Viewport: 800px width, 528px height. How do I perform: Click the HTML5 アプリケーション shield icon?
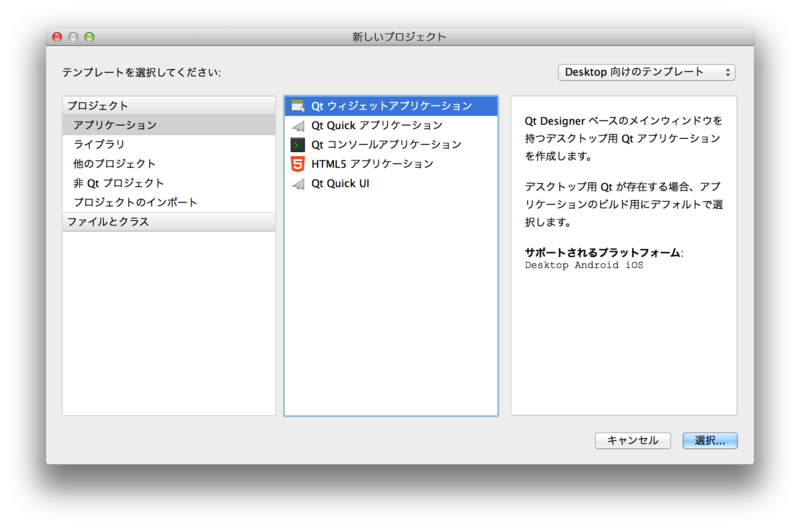(297, 164)
